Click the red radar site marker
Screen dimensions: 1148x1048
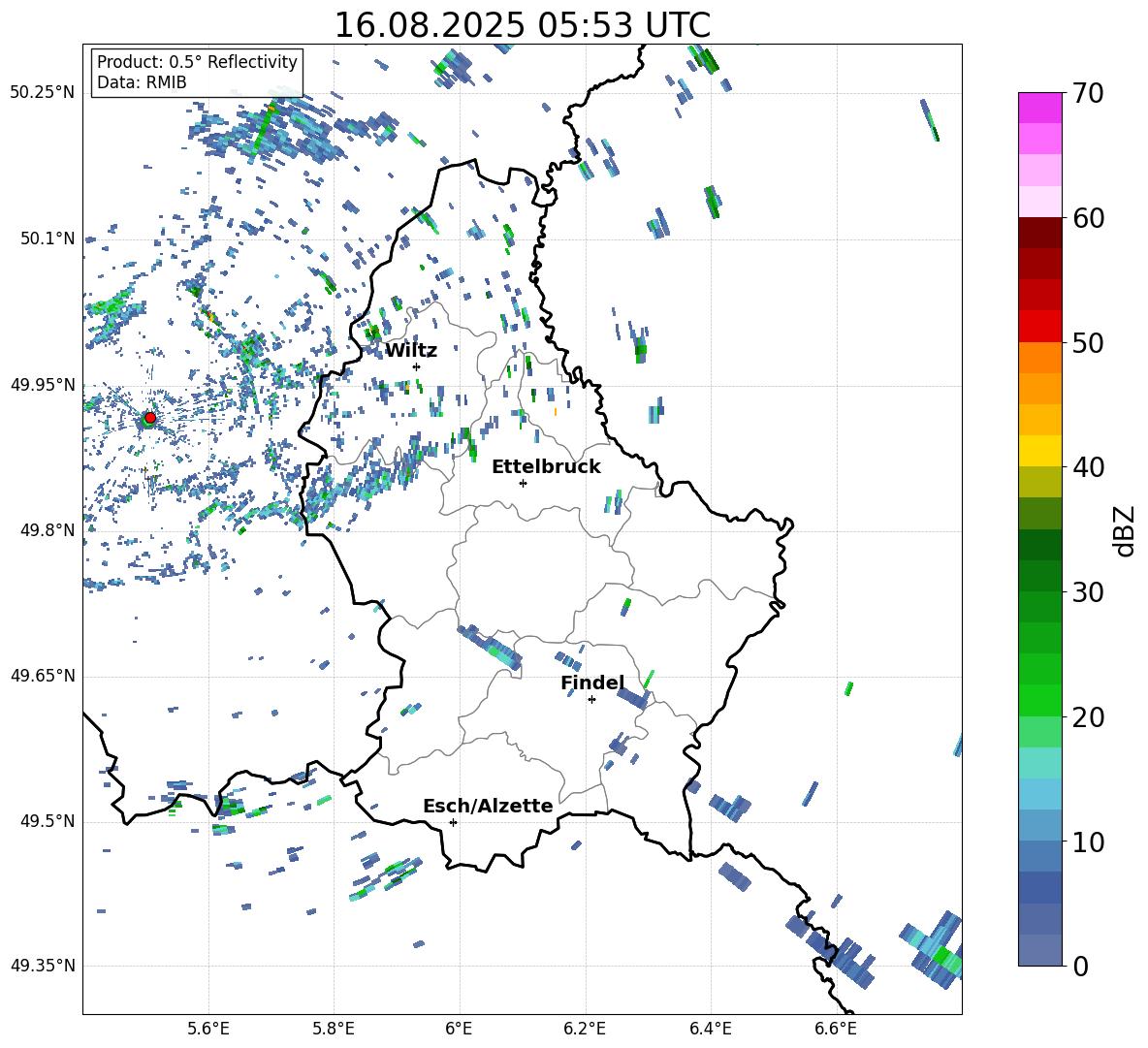pos(150,418)
